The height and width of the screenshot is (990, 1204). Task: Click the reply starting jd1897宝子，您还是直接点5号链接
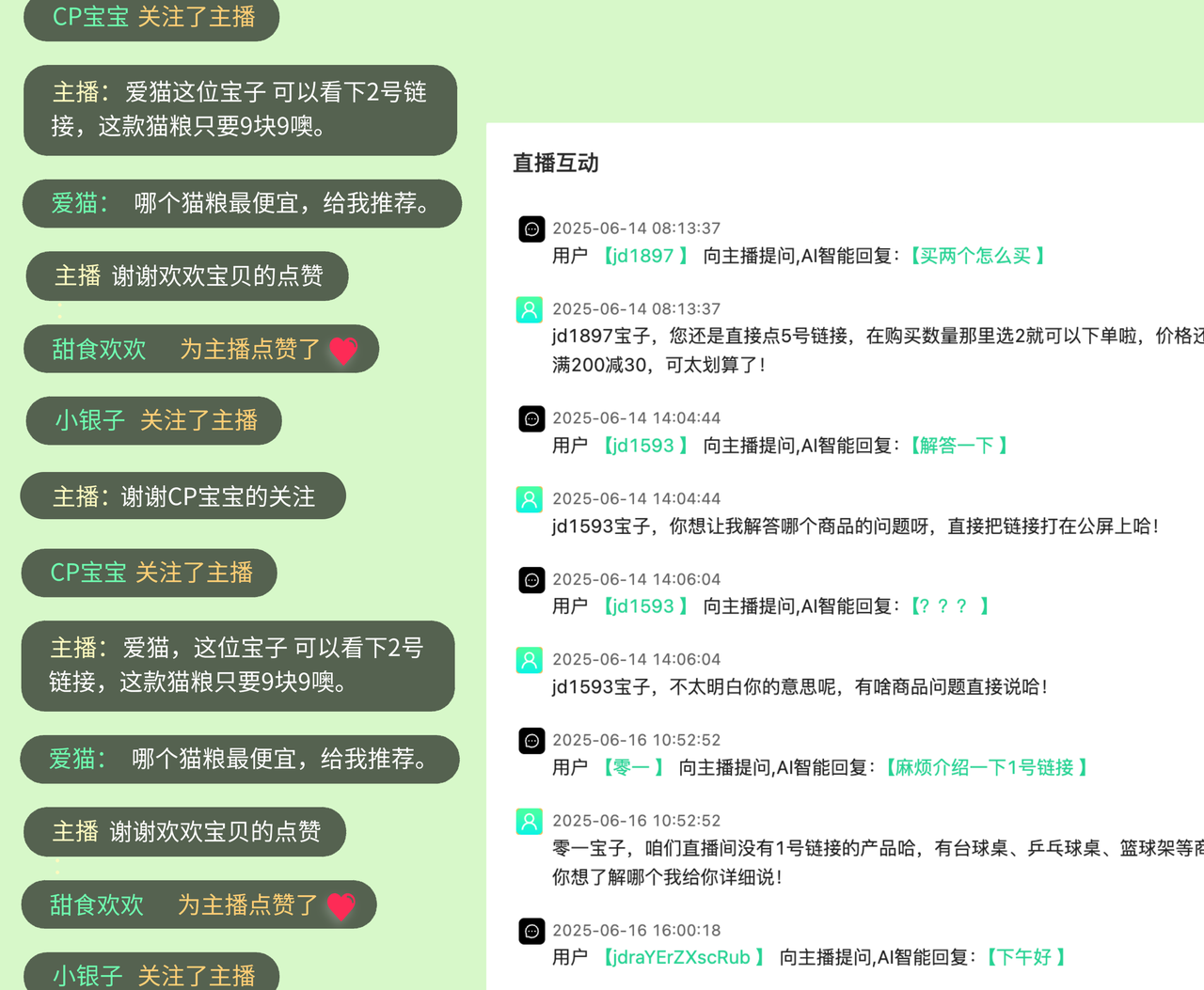tap(878, 350)
